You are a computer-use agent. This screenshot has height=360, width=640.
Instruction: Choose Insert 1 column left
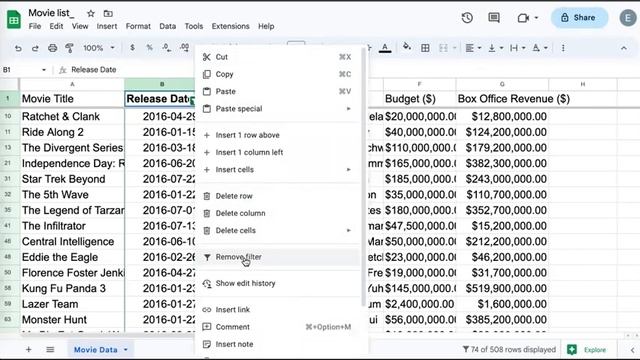point(278,152)
